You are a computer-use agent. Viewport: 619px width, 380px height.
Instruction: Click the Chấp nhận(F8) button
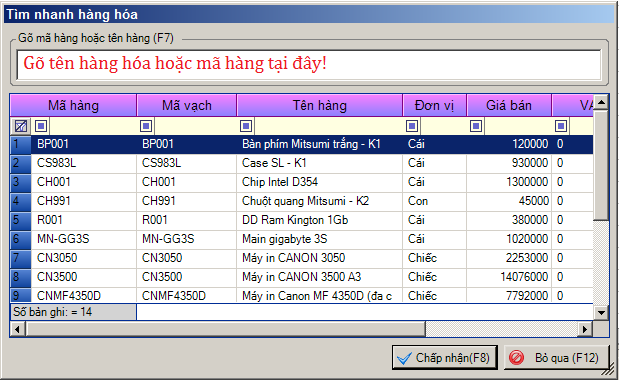pos(445,358)
